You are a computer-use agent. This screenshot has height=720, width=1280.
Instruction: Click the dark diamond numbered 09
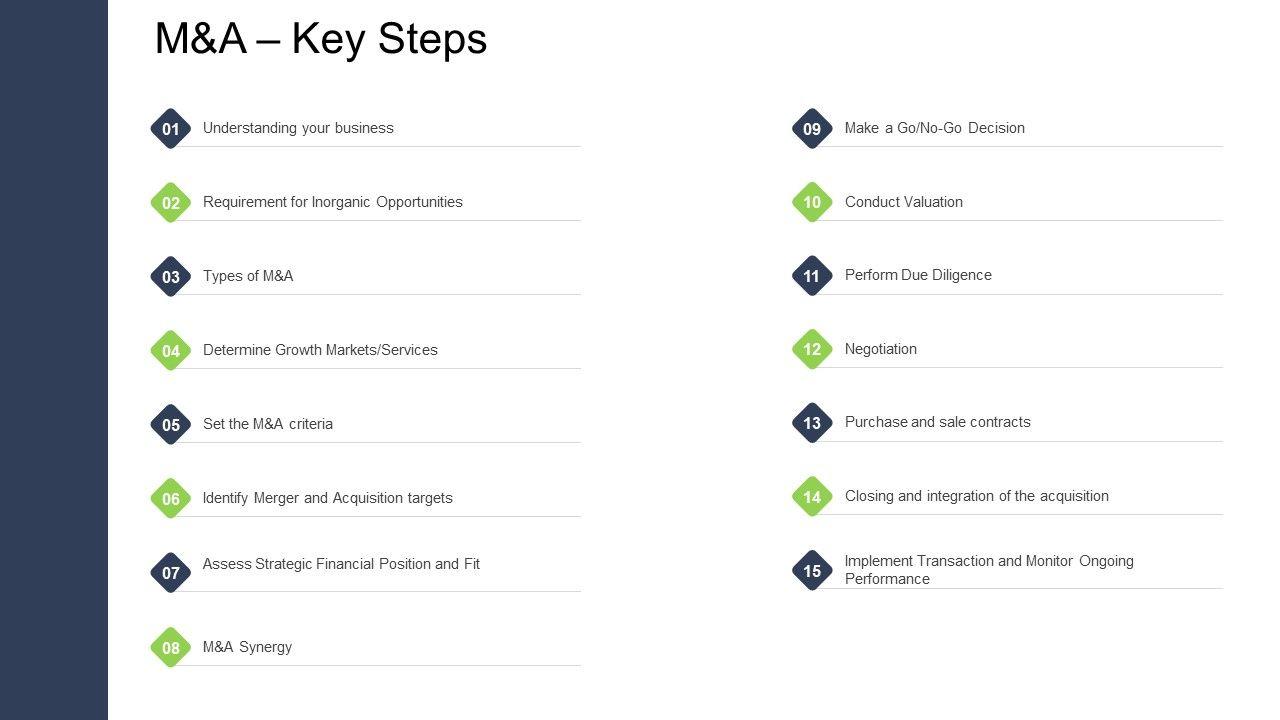(x=812, y=129)
